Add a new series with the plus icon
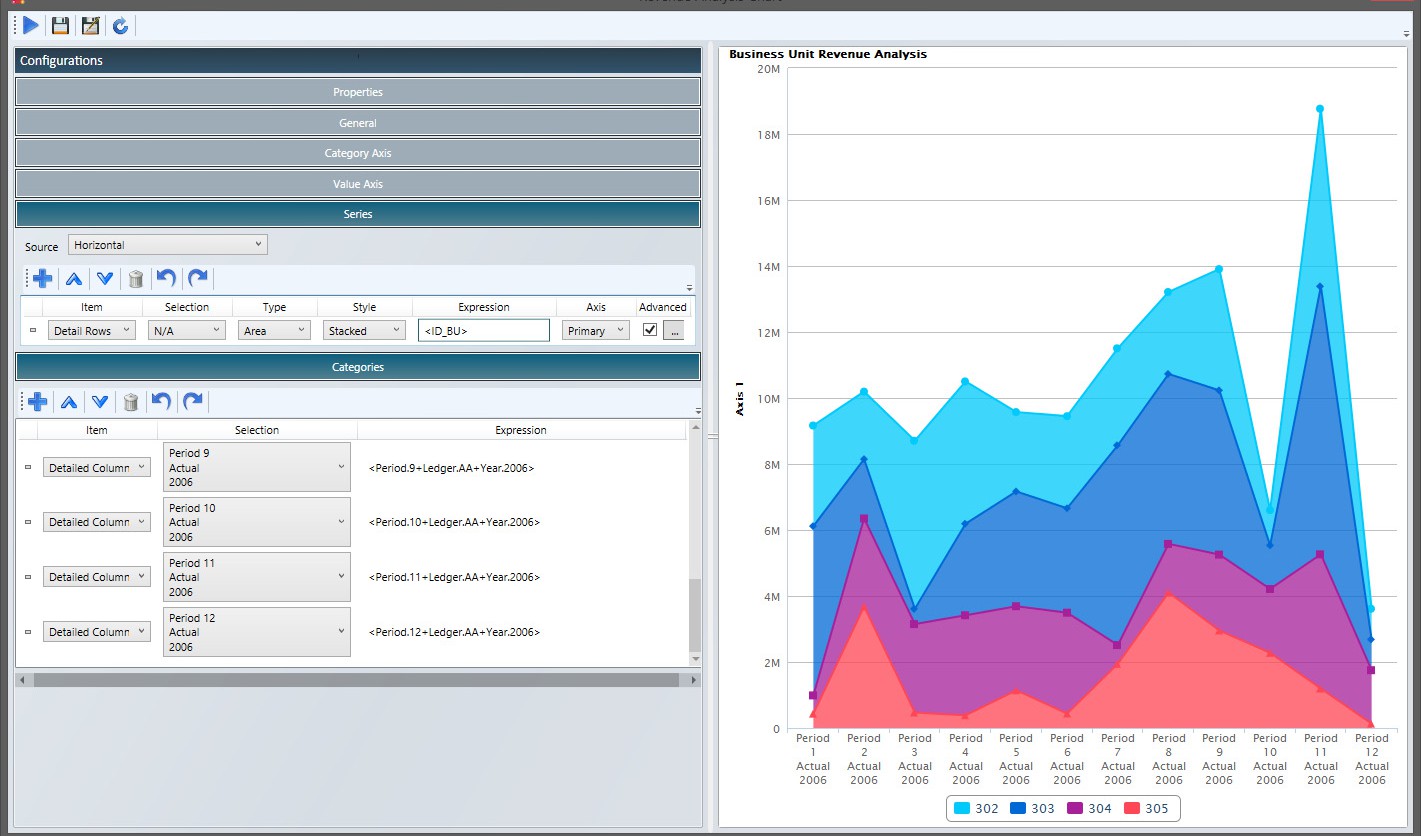The image size is (1421, 836). click(42, 279)
